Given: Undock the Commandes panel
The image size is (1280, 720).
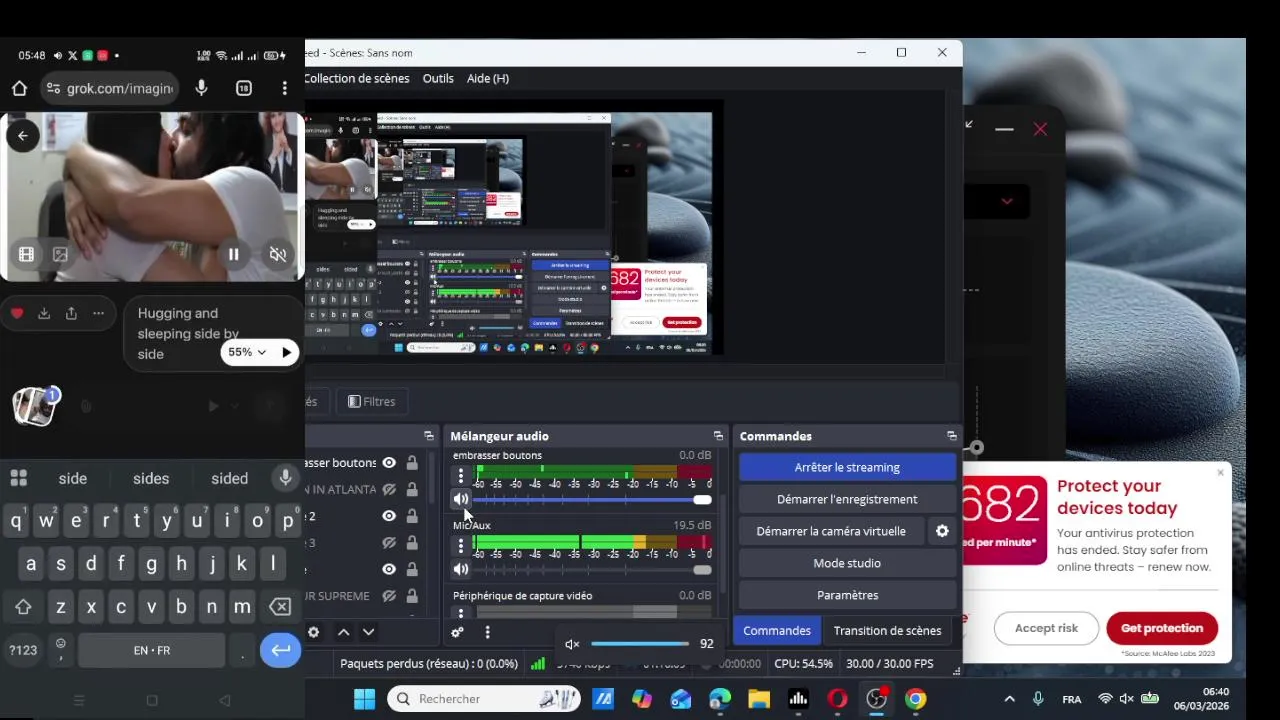Looking at the screenshot, I should pyautogui.click(x=951, y=436).
